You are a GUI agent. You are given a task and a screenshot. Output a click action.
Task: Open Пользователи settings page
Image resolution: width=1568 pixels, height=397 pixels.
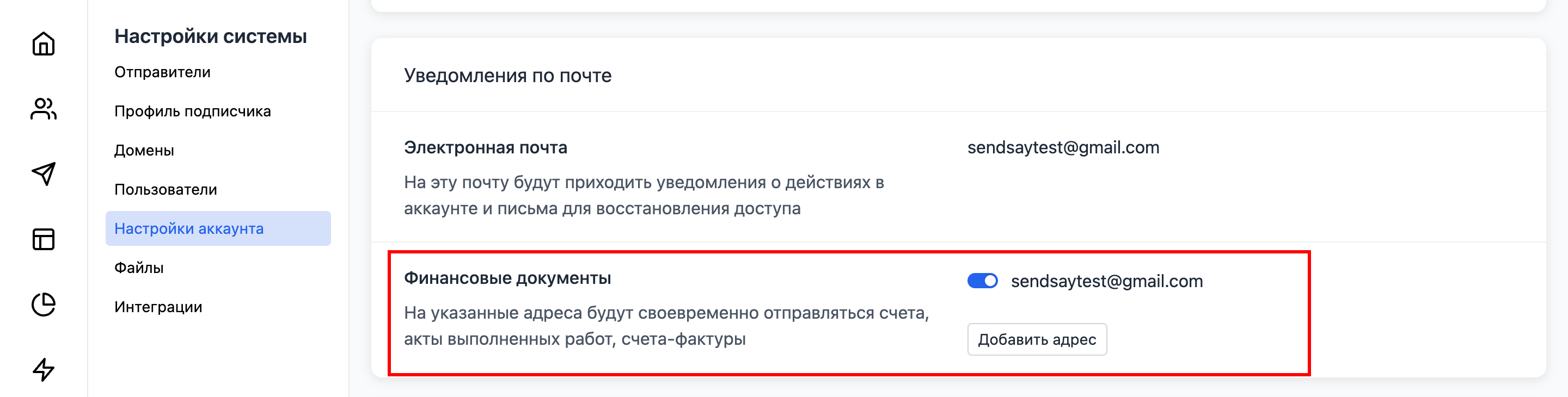point(166,190)
